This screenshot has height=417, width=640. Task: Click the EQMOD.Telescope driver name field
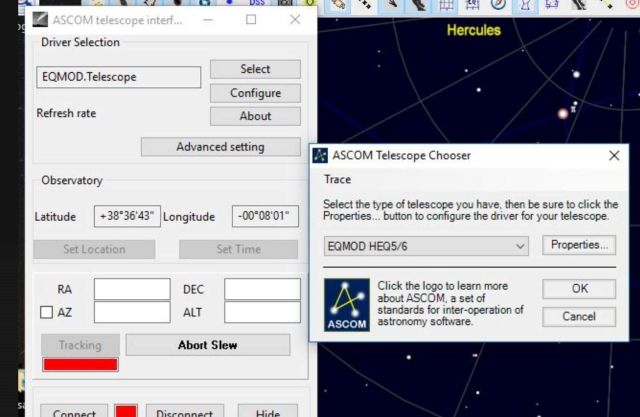point(118,77)
